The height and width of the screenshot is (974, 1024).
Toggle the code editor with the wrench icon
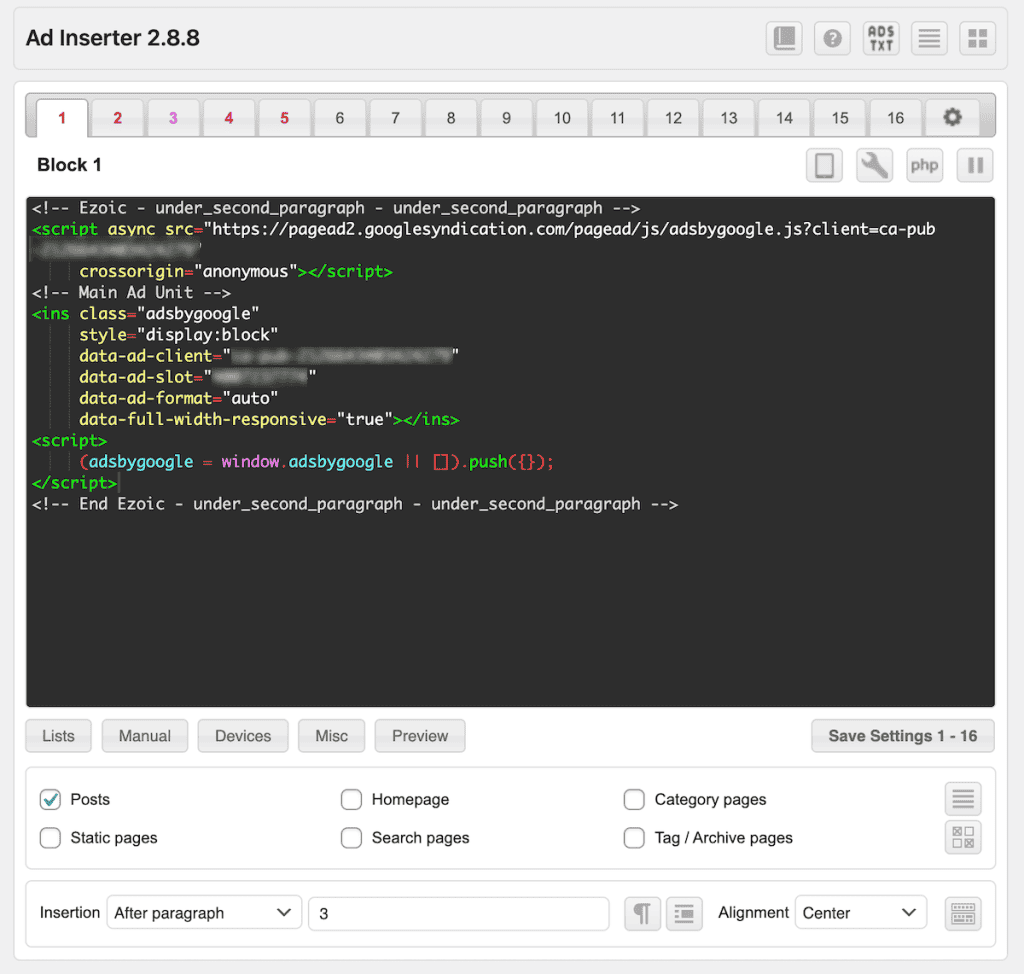[x=874, y=165]
